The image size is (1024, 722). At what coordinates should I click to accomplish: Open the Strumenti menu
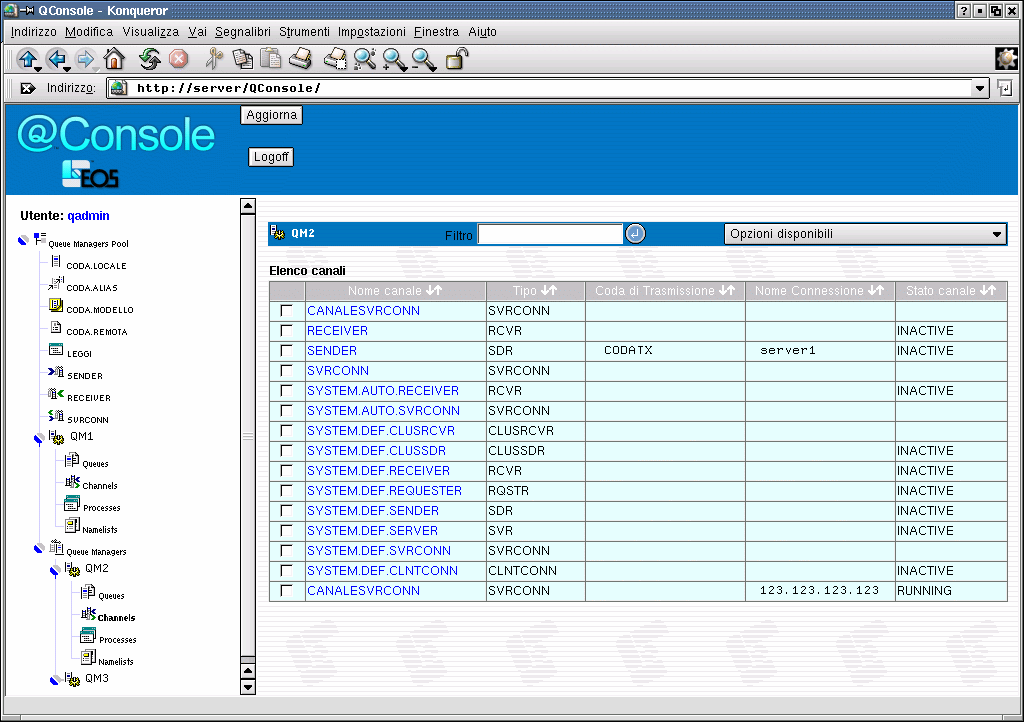[x=304, y=32]
